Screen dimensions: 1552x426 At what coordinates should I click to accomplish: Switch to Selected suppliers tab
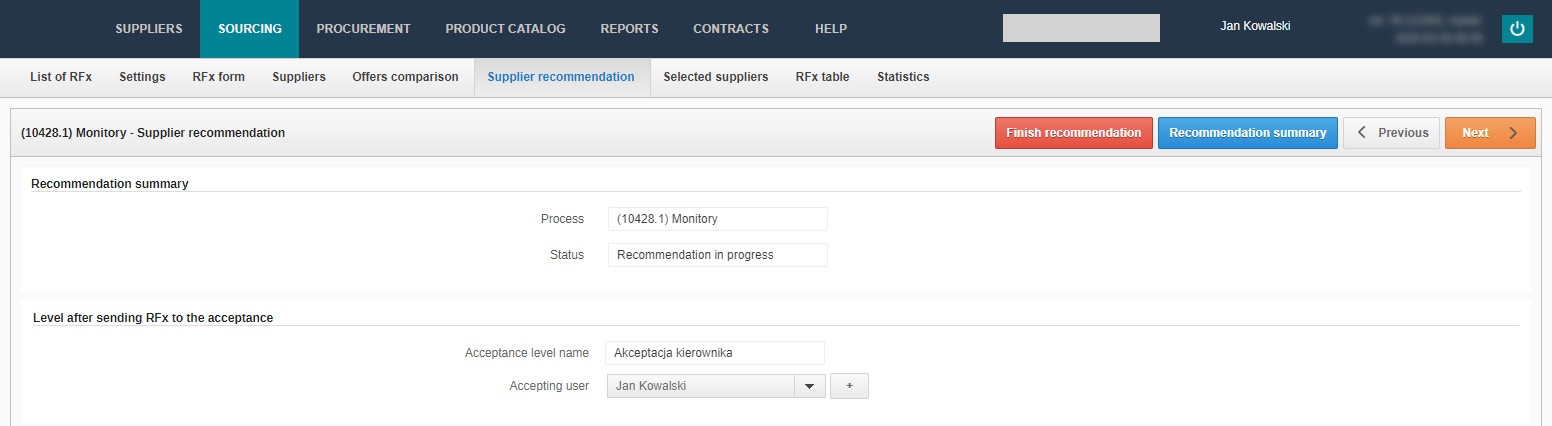(x=715, y=77)
